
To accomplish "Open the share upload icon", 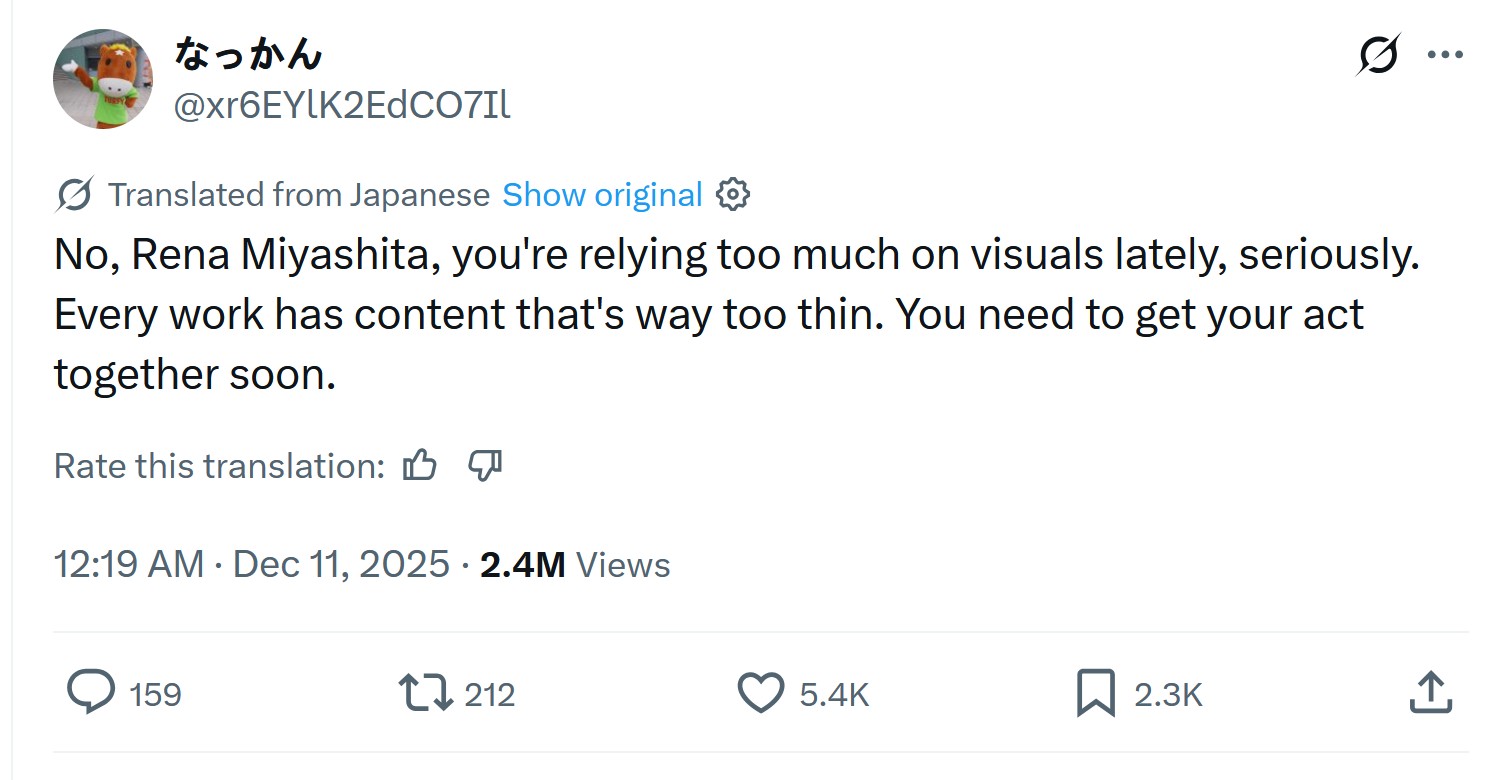I will coord(1430,692).
